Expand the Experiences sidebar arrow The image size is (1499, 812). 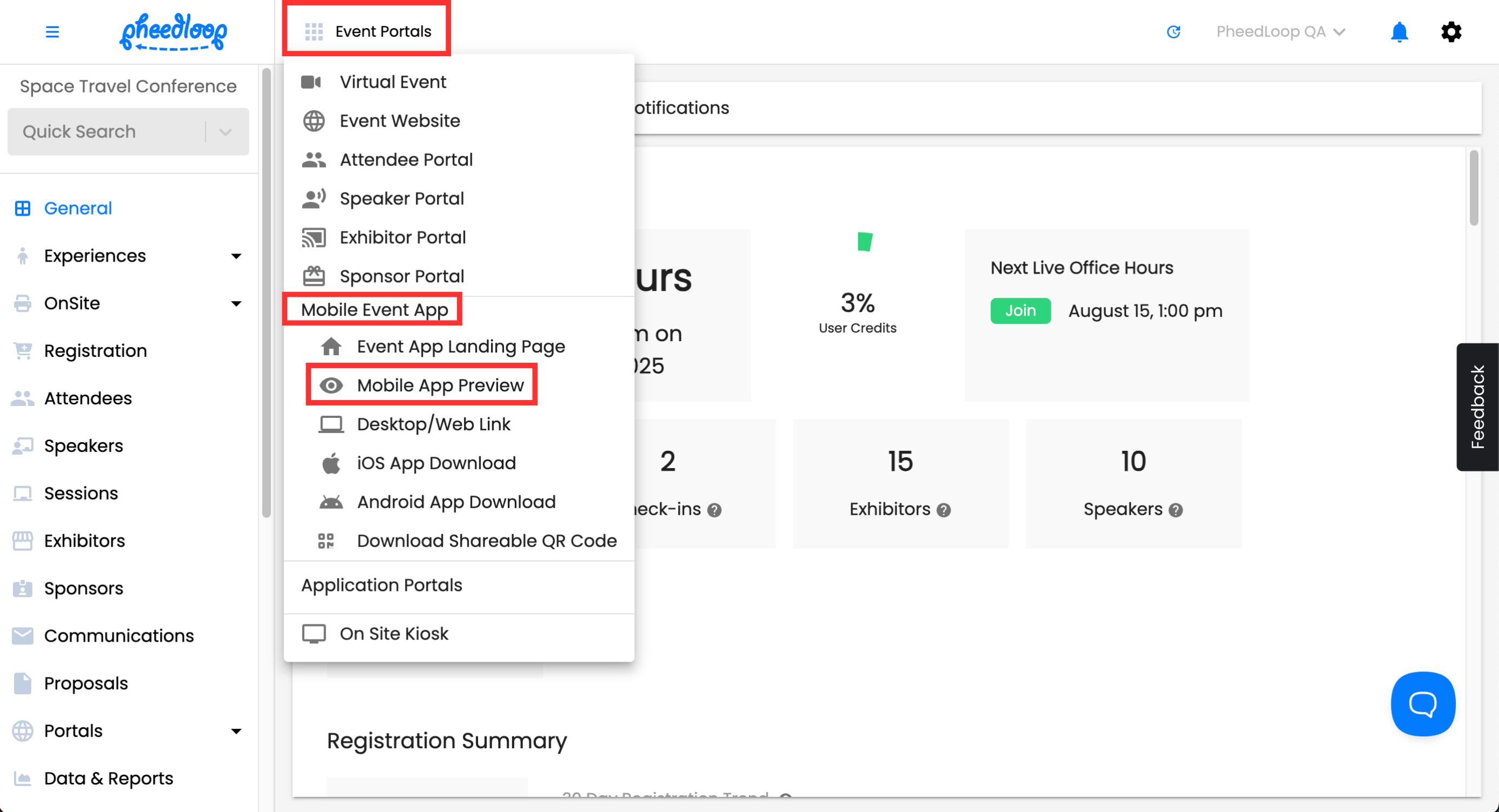click(x=236, y=256)
